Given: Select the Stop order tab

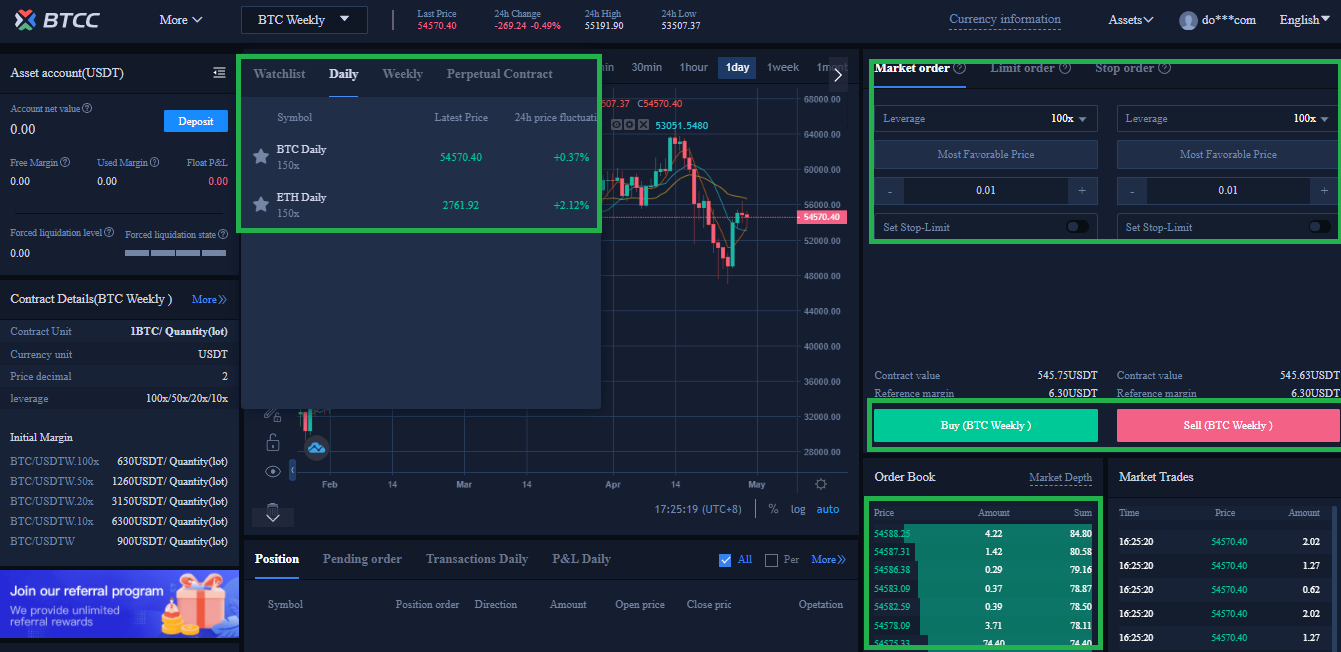Looking at the screenshot, I should coord(1124,68).
